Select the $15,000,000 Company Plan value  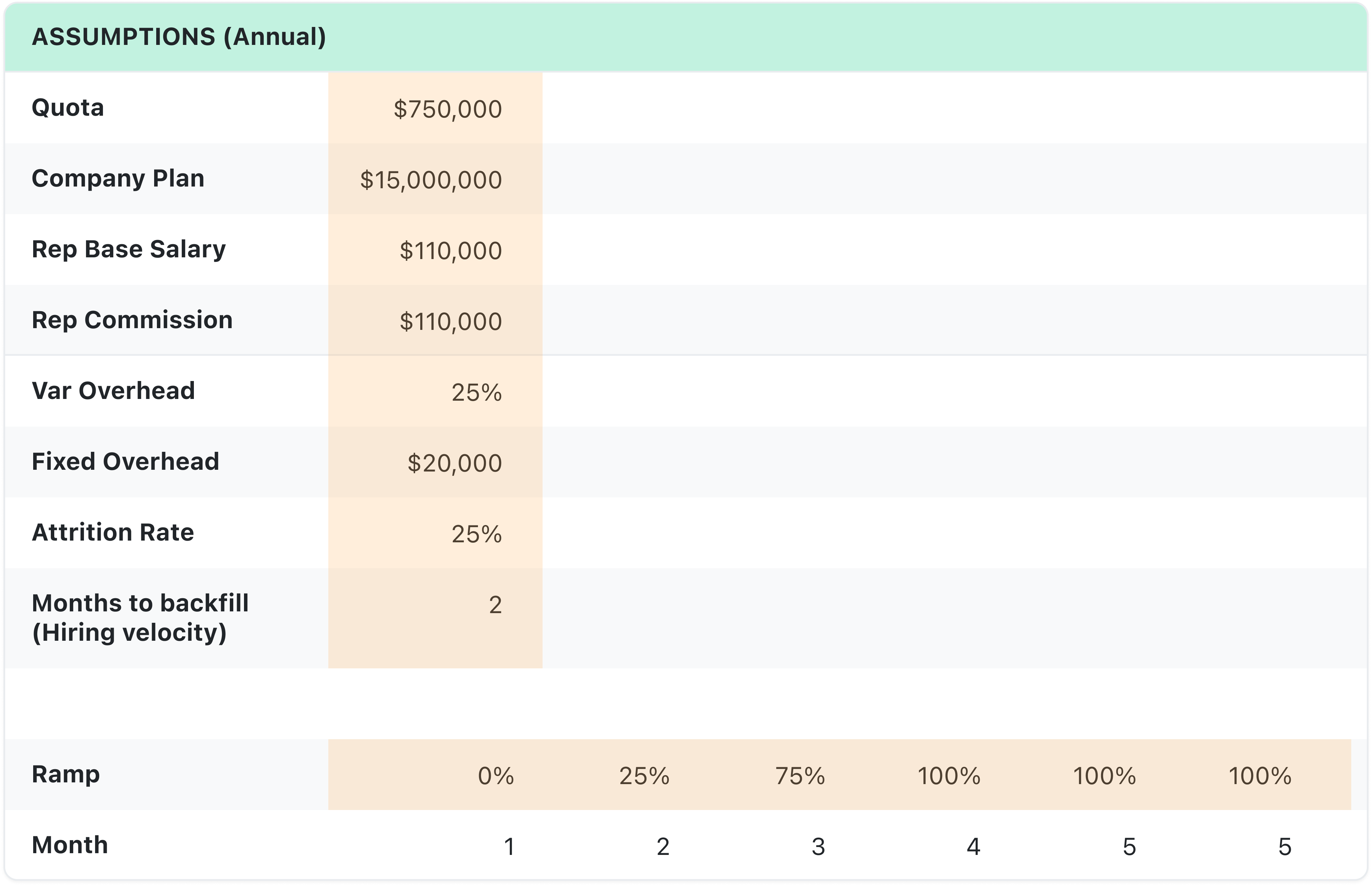[432, 179]
